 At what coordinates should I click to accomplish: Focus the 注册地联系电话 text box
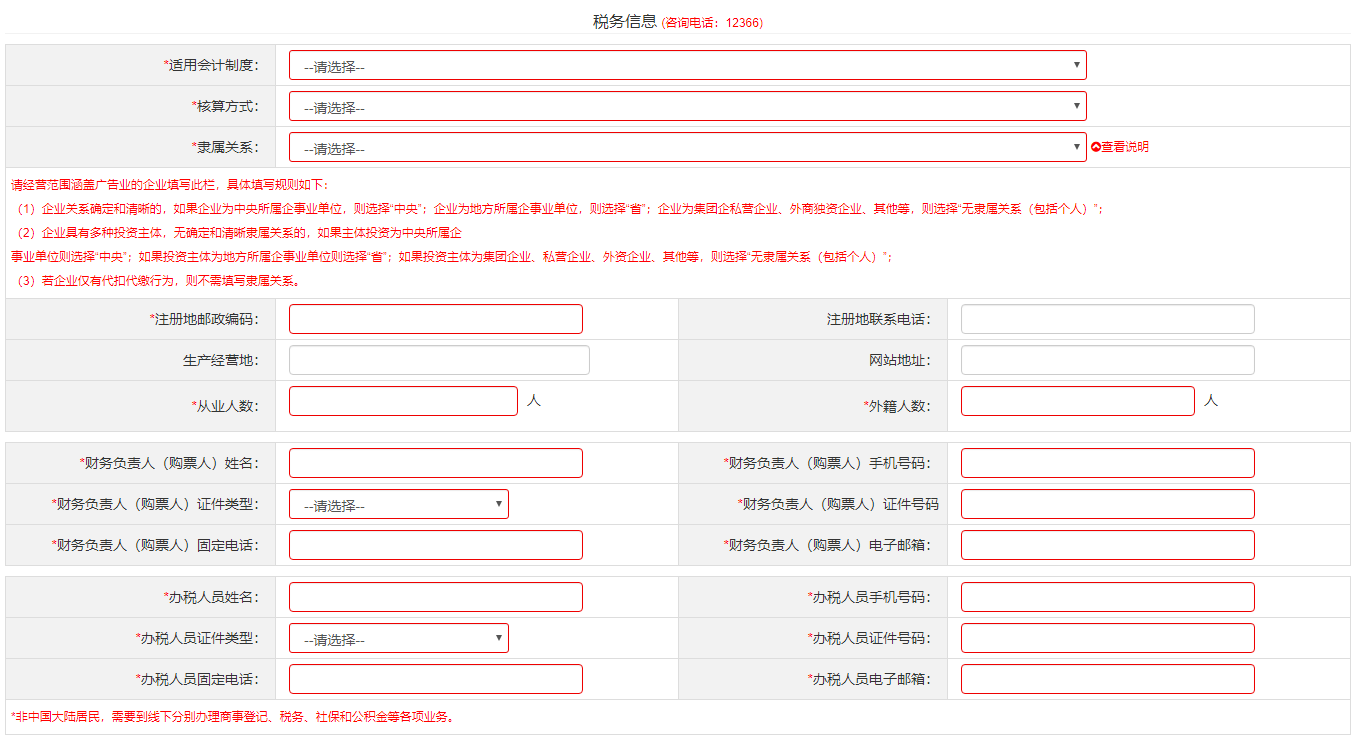tap(1107, 320)
